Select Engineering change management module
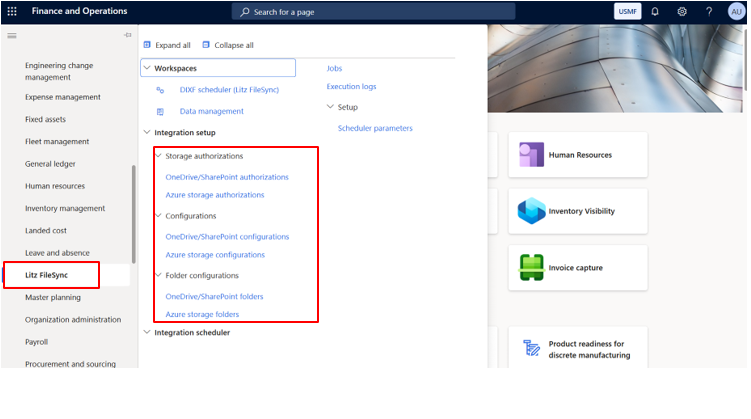This screenshot has width=751, height=419. pyautogui.click(x=59, y=71)
